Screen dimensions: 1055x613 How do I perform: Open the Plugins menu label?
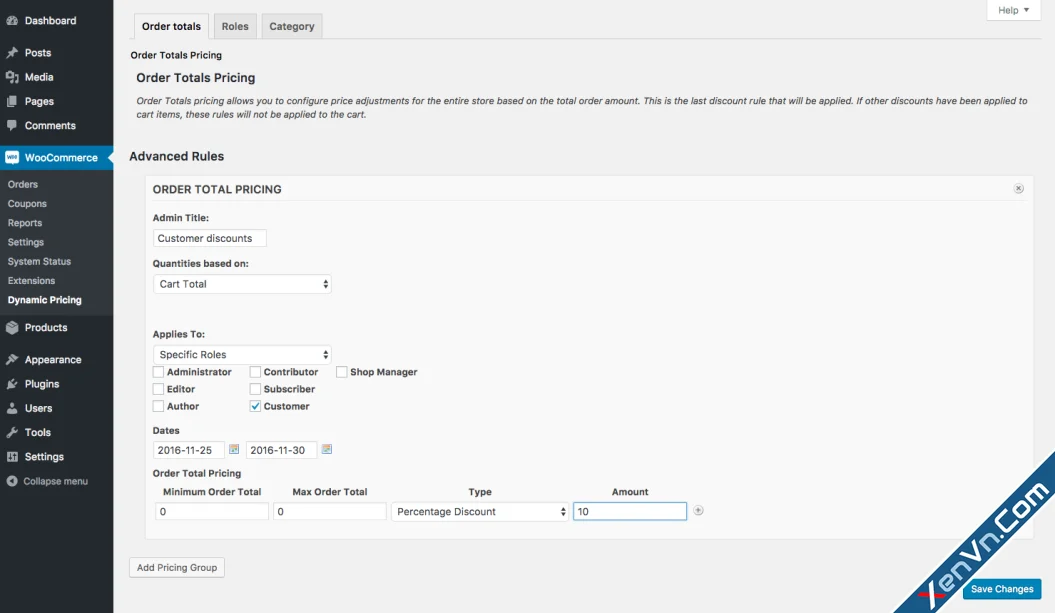(42, 384)
